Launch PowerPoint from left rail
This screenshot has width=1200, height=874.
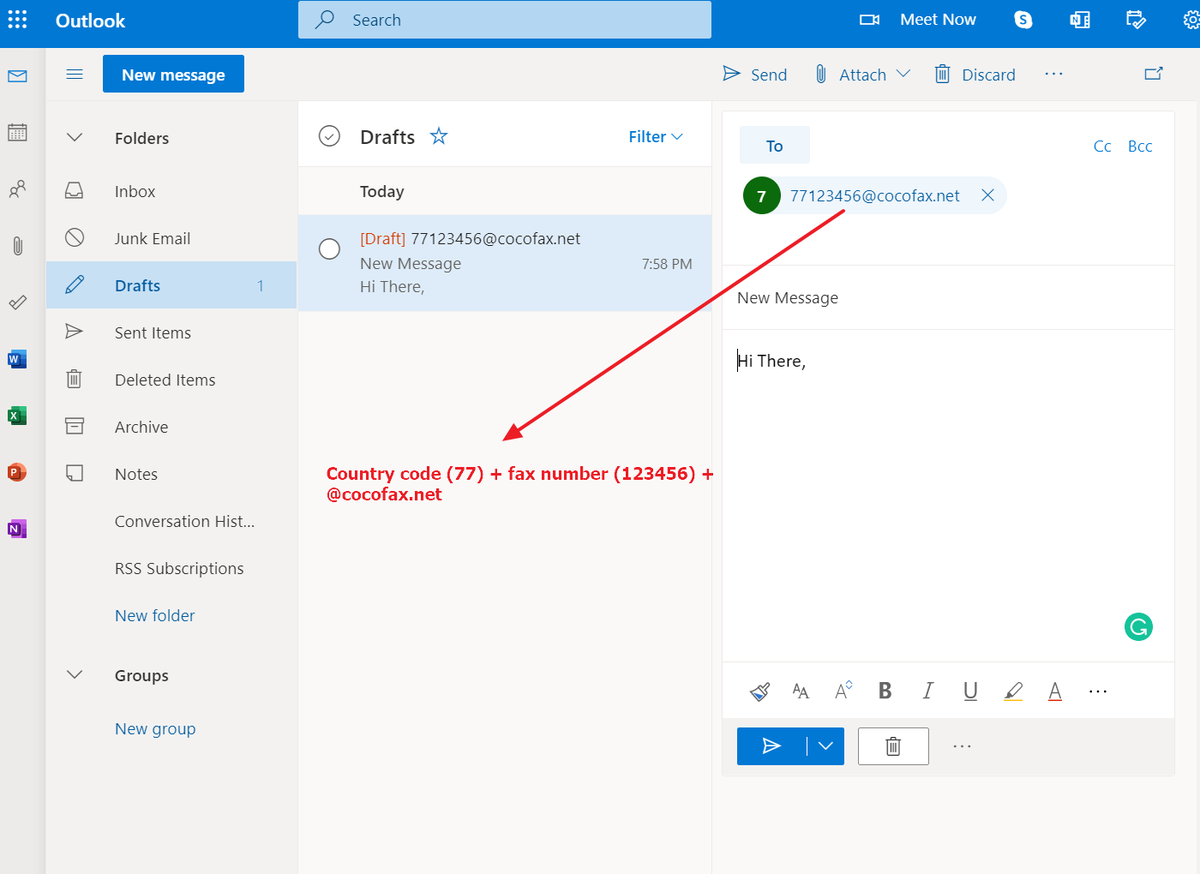coord(17,472)
